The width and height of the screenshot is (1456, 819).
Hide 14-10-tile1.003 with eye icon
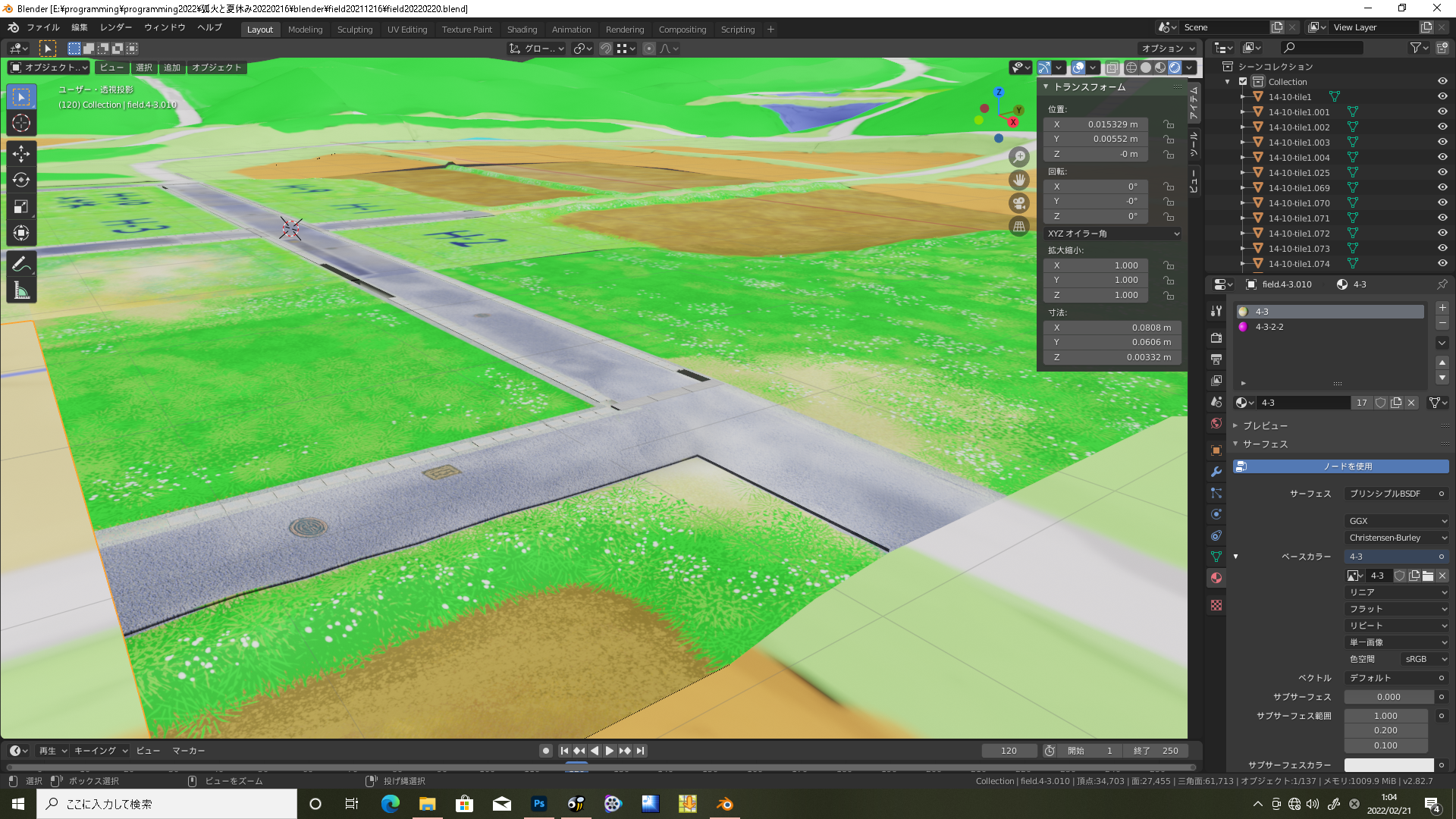pos(1442,143)
